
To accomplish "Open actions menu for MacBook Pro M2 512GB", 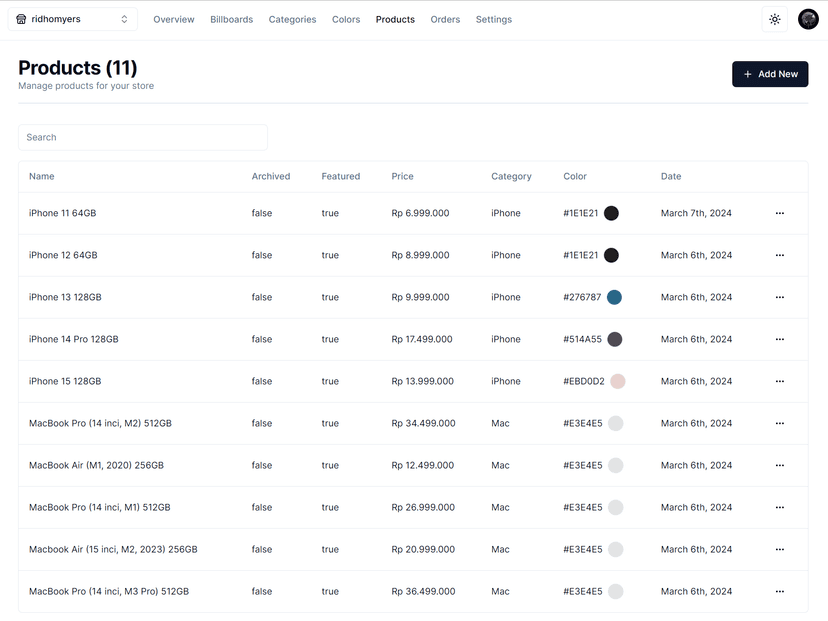I will point(779,423).
